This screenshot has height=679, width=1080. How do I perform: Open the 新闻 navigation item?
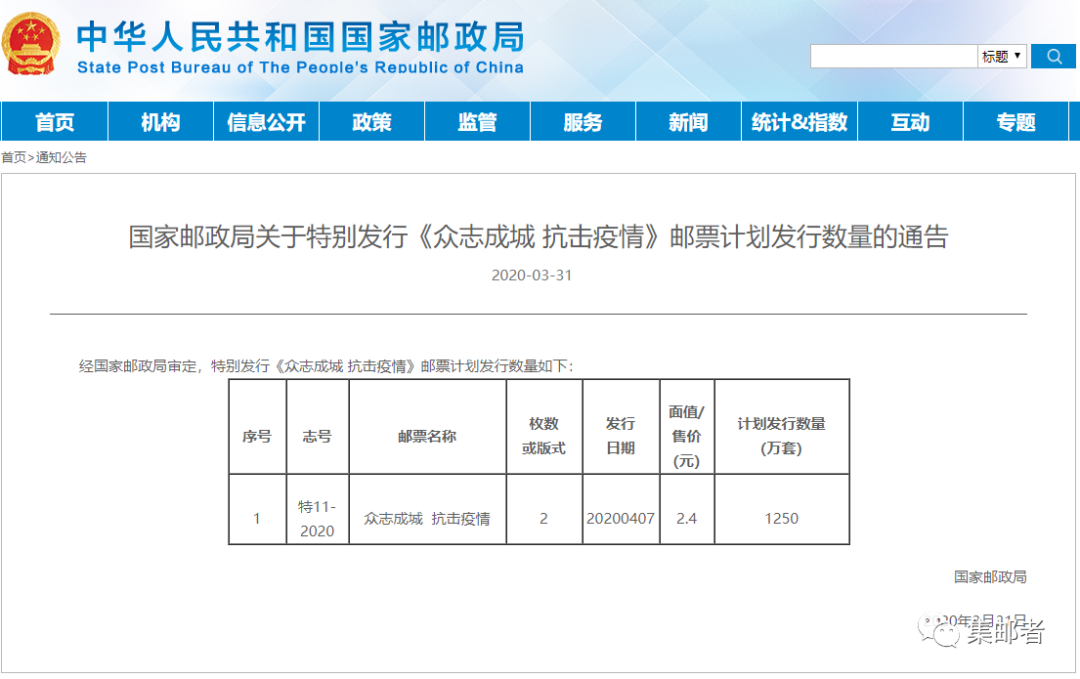[688, 122]
